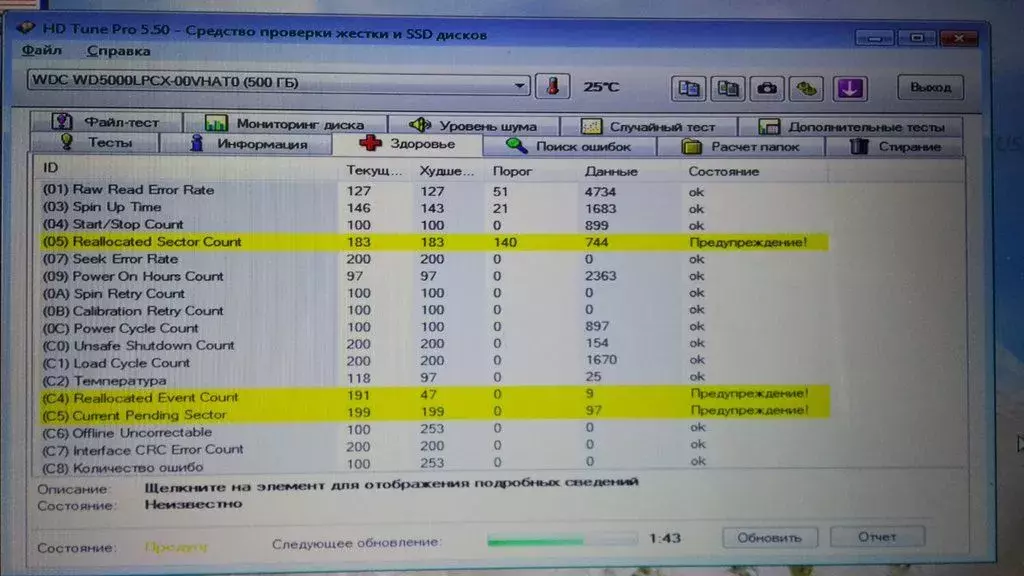Sort by the Худше... column header
The image size is (1024, 576).
[447, 171]
